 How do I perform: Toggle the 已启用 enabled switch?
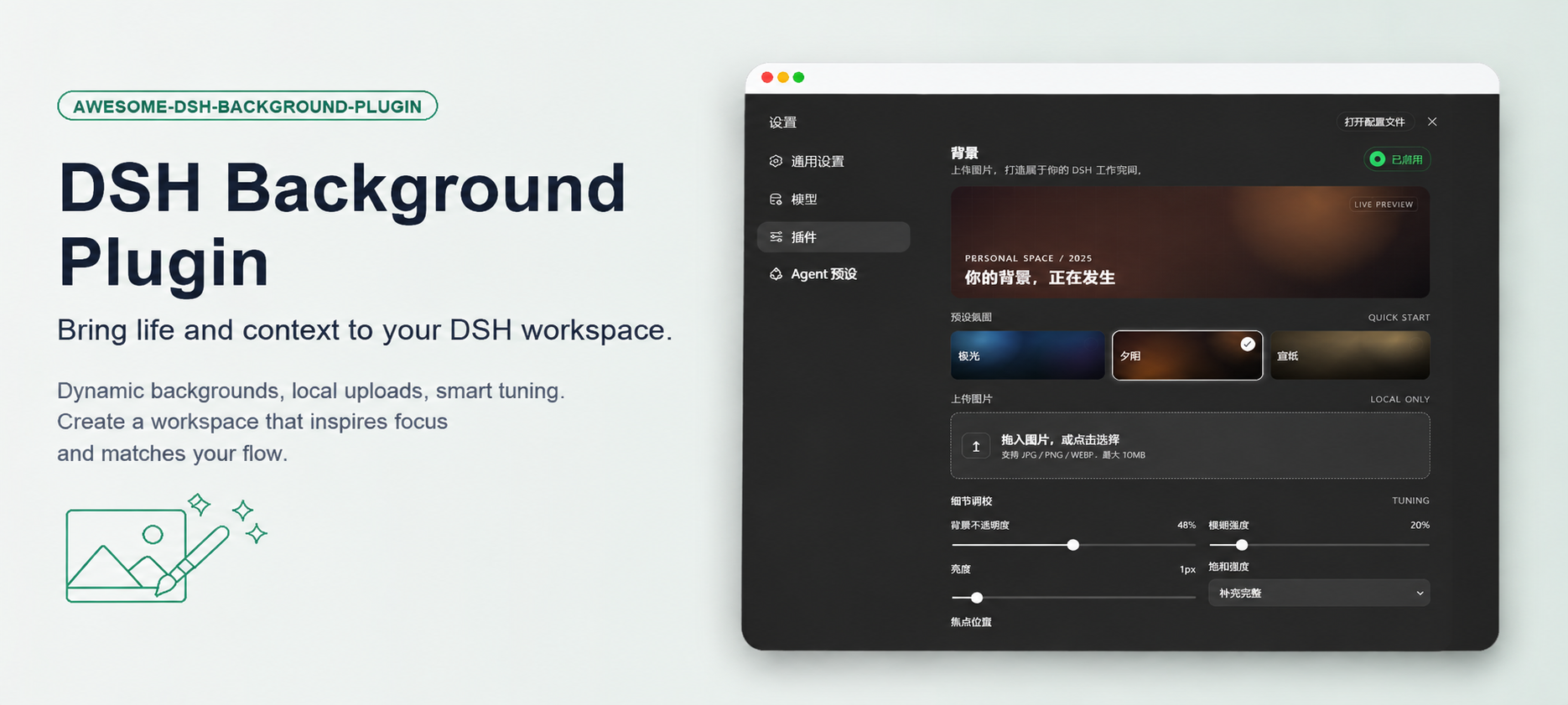(x=1397, y=159)
